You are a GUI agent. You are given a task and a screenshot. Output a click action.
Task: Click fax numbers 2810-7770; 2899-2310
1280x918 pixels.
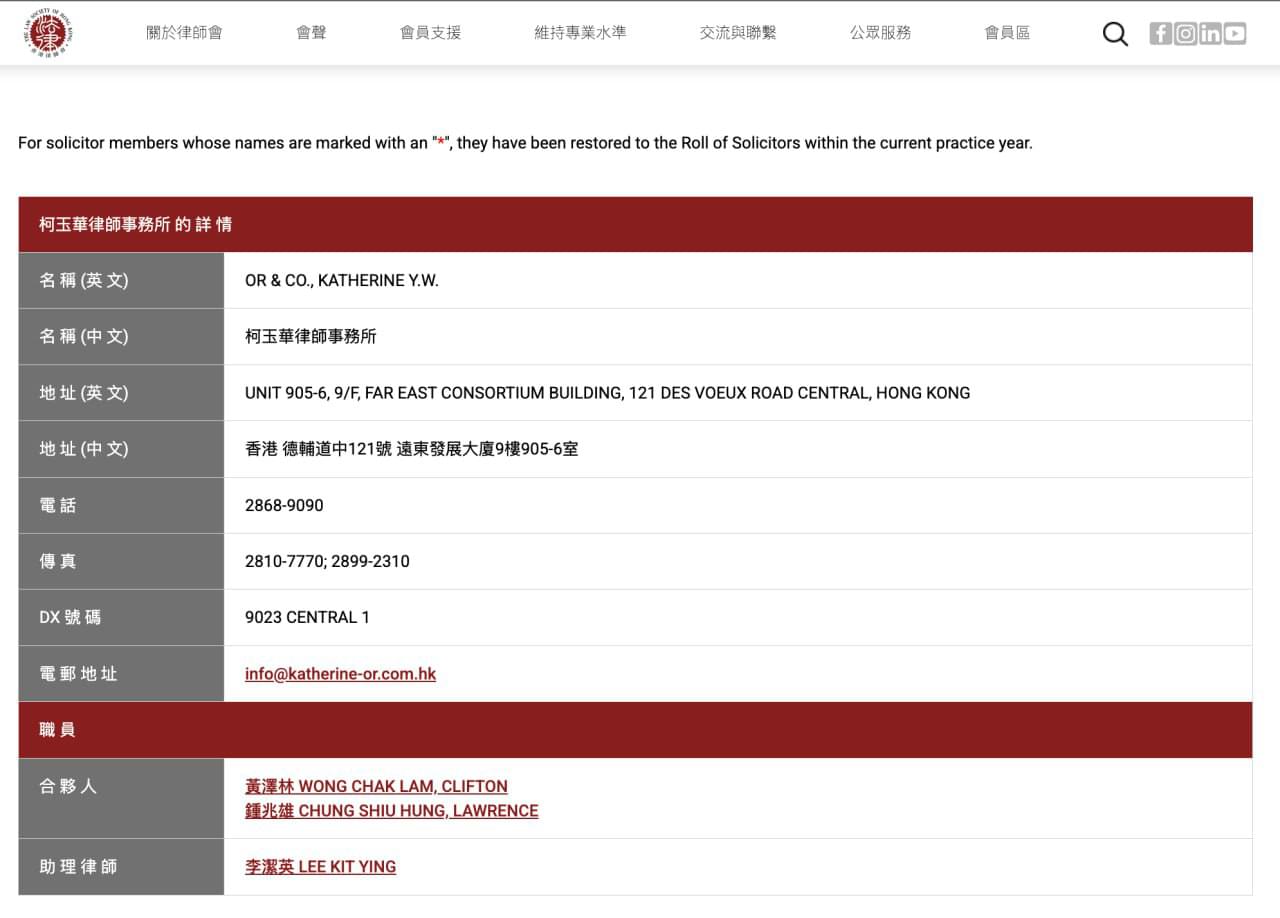327,561
